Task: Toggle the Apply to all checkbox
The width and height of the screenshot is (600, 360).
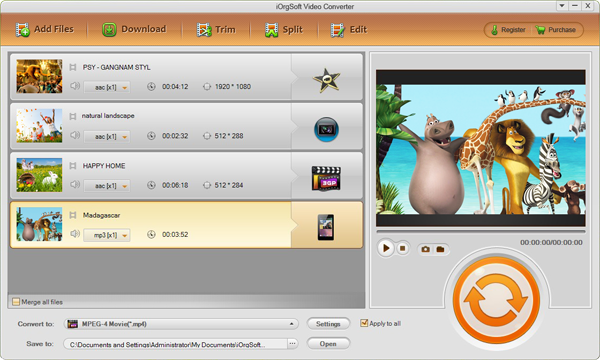Action: 364,323
